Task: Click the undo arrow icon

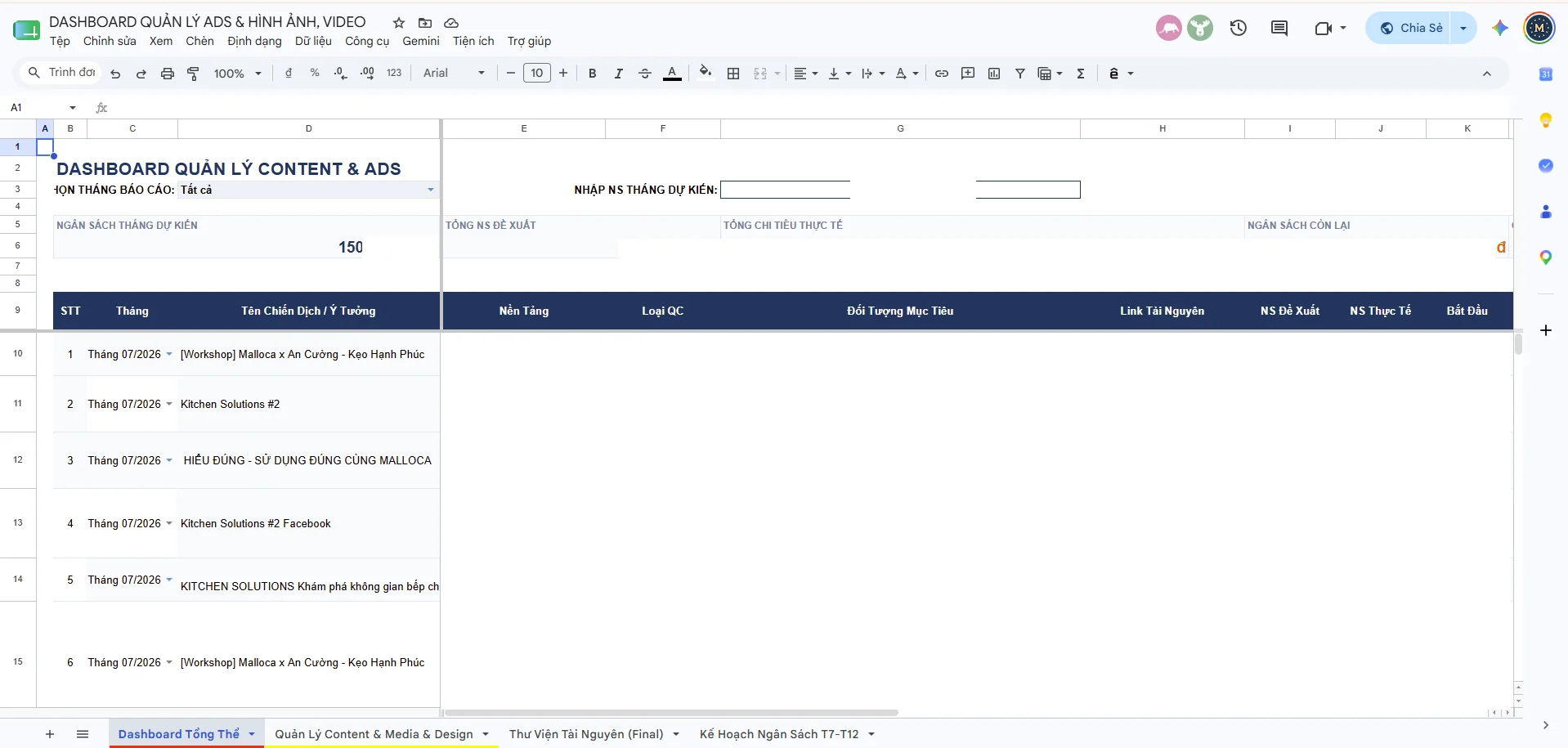Action: [x=115, y=74]
